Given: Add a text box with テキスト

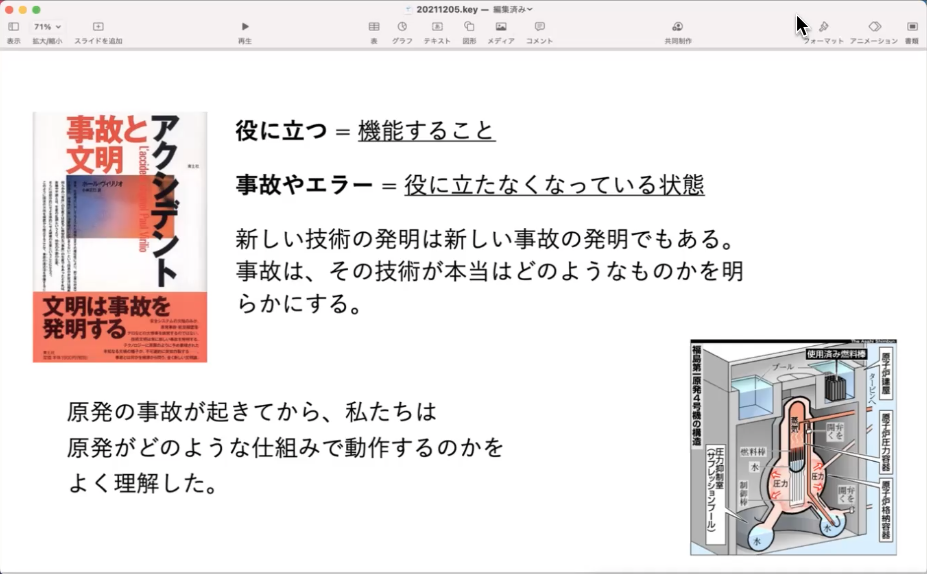Looking at the screenshot, I should (437, 26).
